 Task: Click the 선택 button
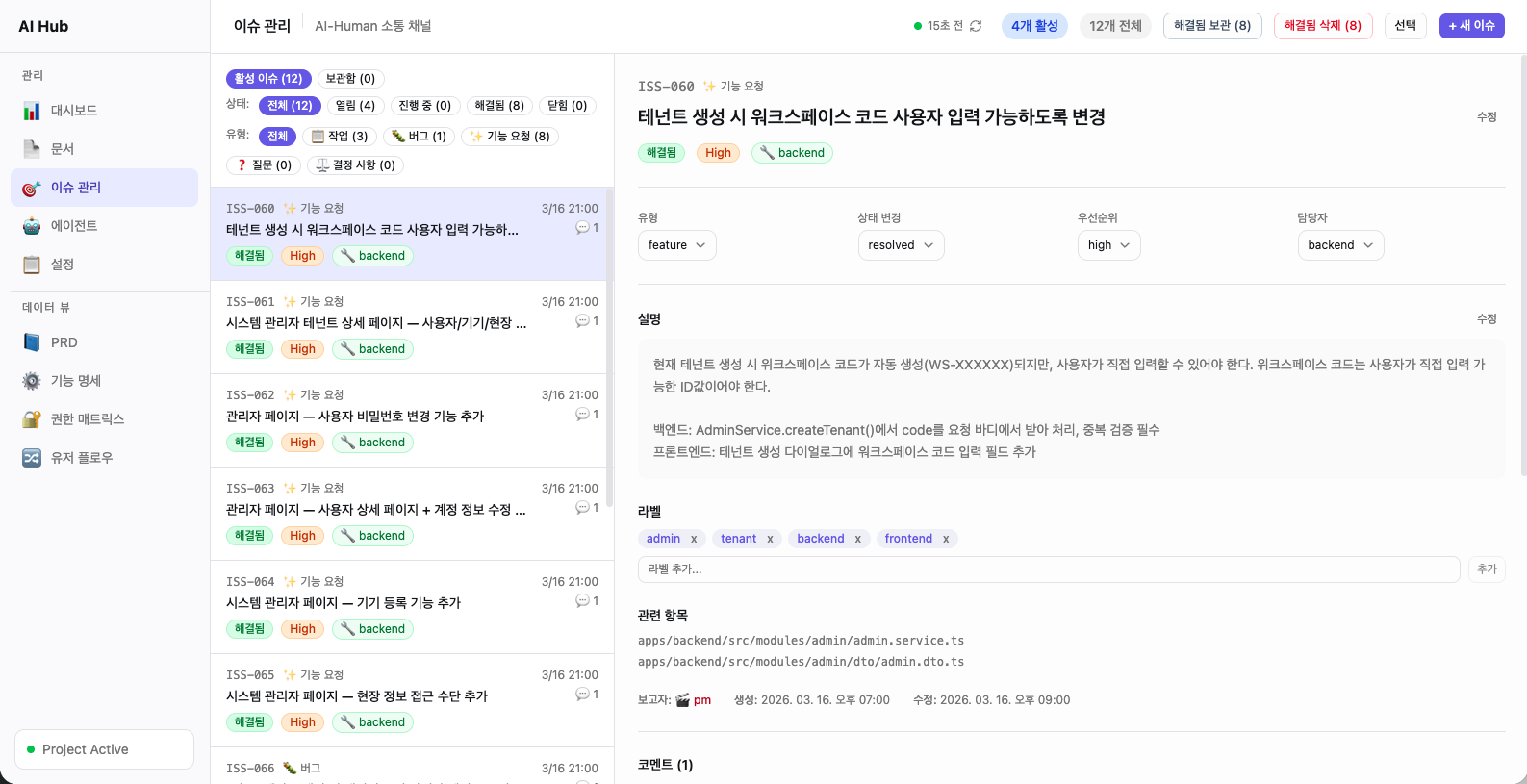coord(1406,26)
